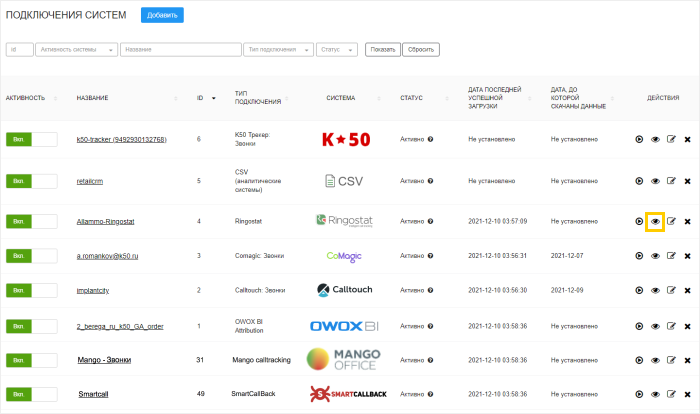The image size is (700, 414).
Task: Open the Активность системы filter dropdown
Action: click(x=76, y=49)
